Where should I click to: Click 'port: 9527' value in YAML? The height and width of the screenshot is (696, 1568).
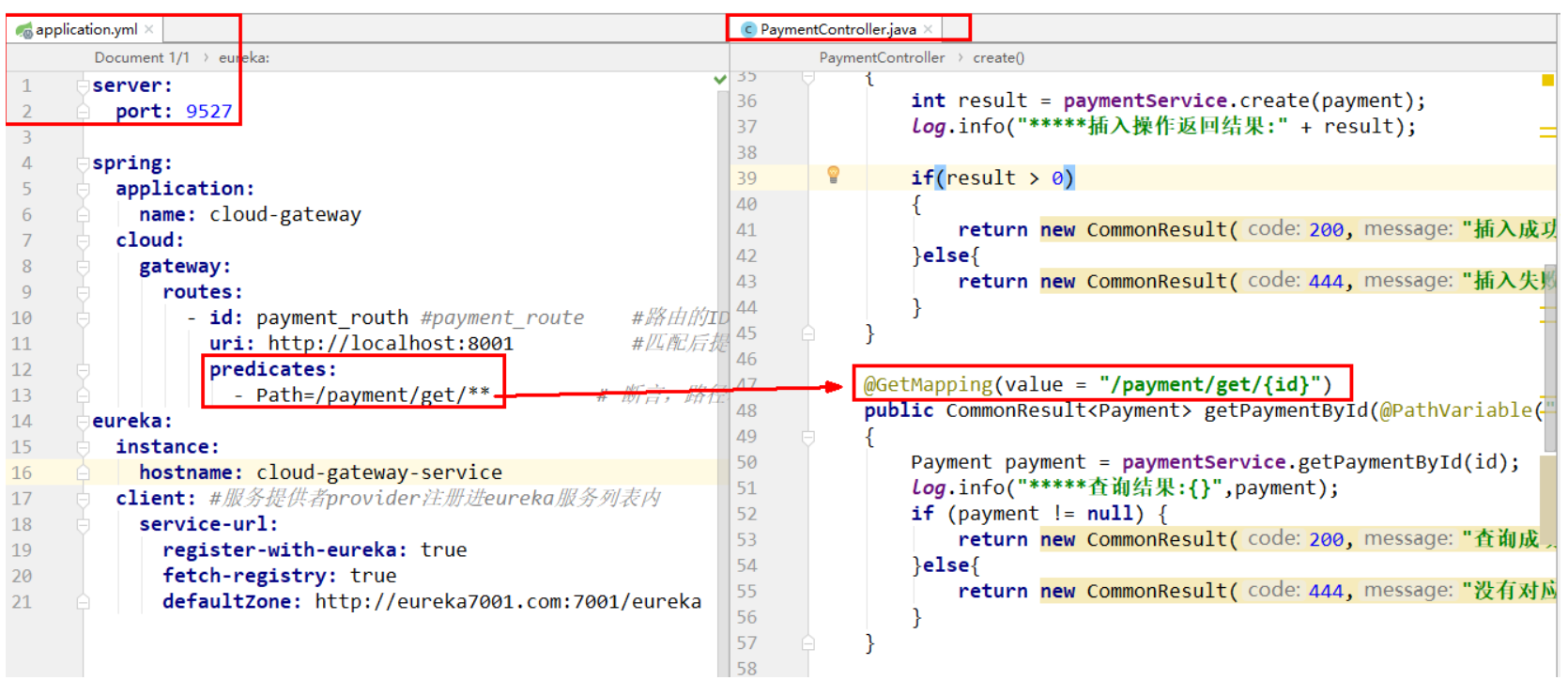tap(208, 111)
